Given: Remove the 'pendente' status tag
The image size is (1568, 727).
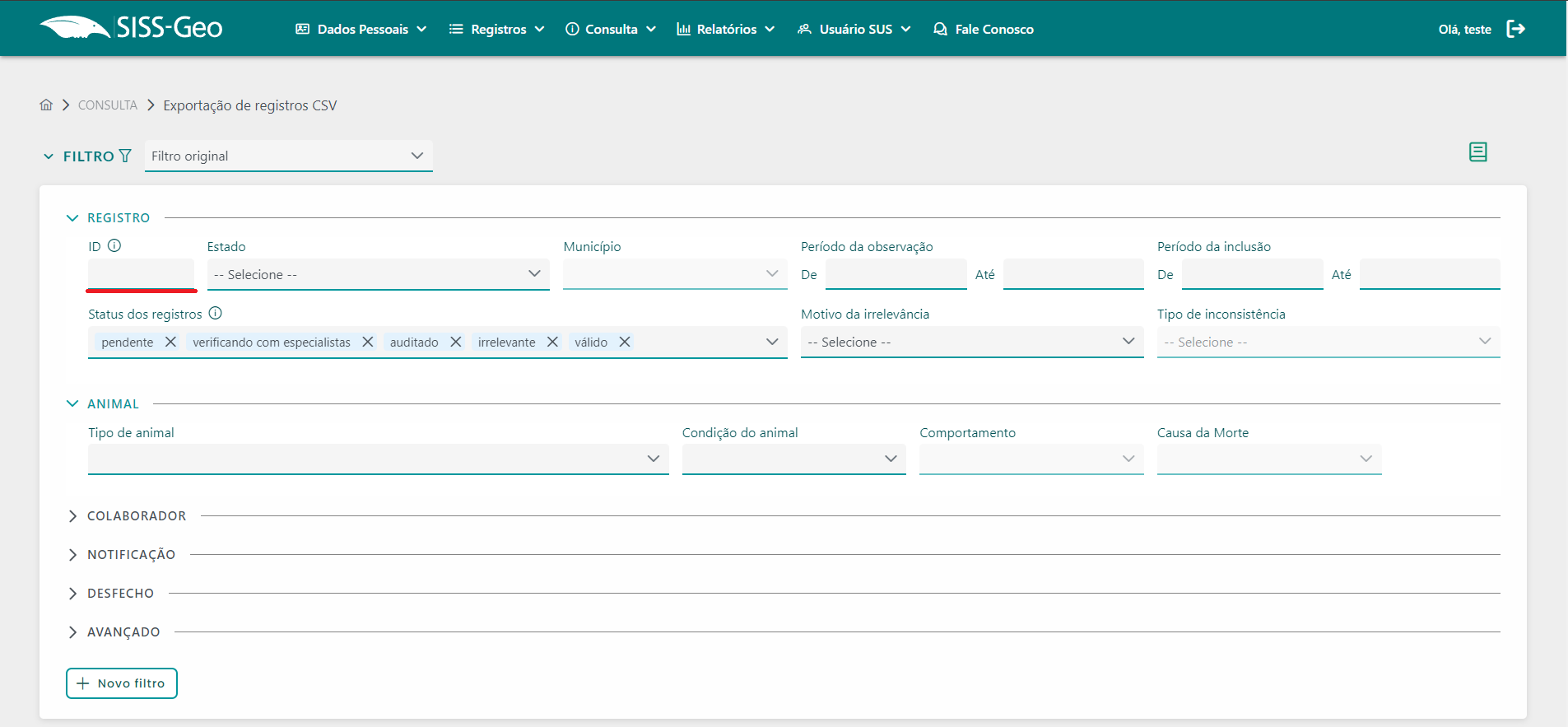Looking at the screenshot, I should (170, 342).
